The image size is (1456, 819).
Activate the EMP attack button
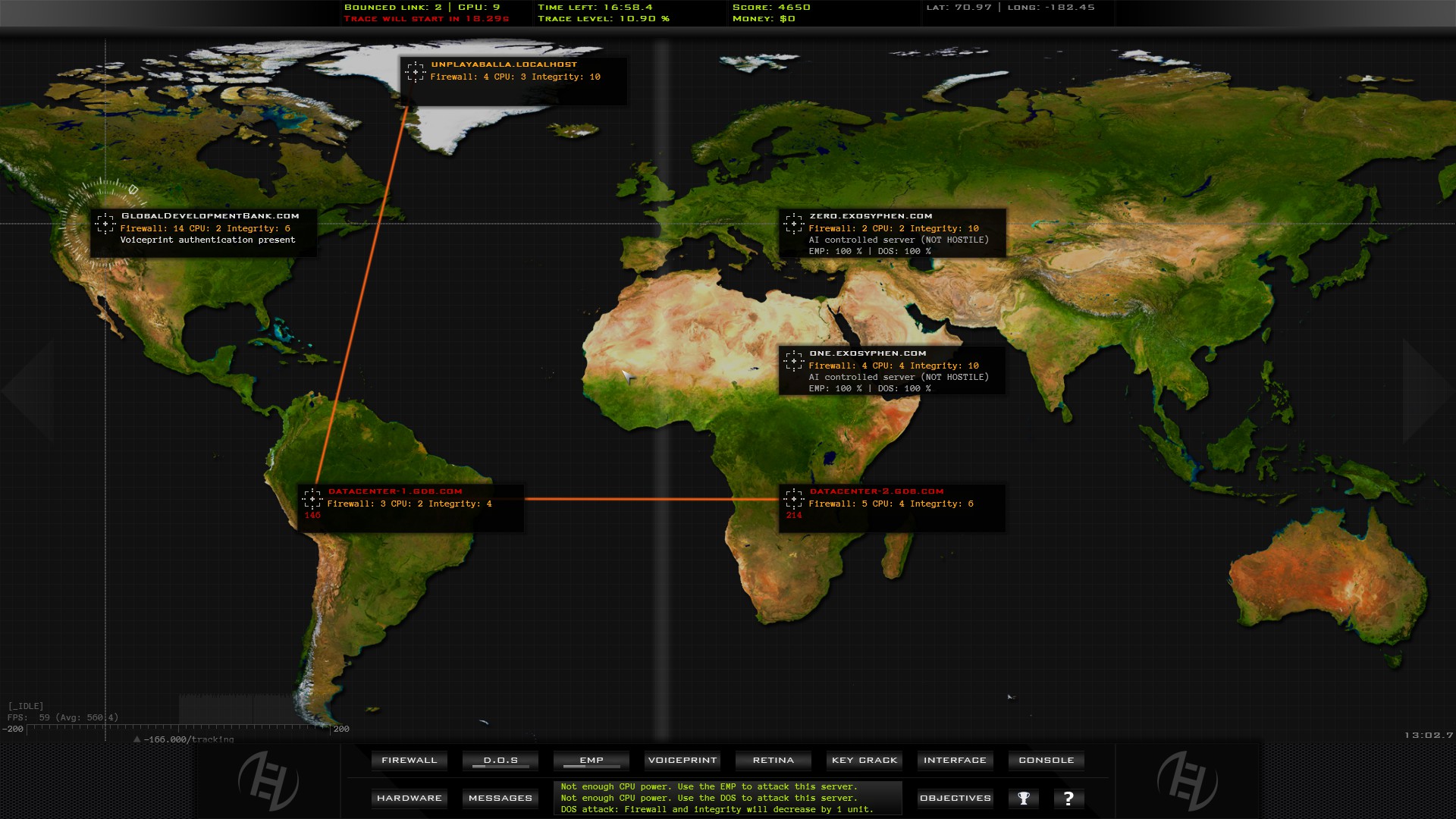(x=591, y=760)
